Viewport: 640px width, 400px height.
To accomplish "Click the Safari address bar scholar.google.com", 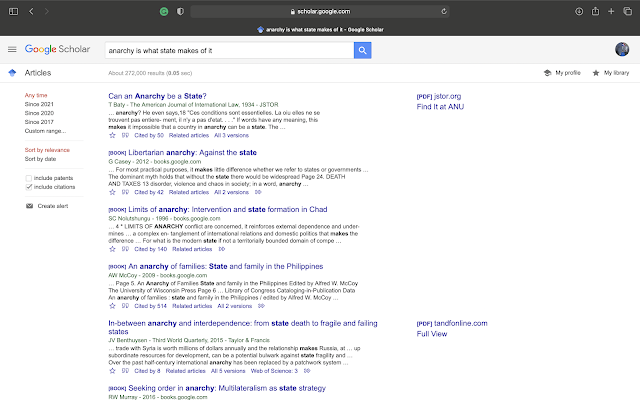I will pos(320,11).
